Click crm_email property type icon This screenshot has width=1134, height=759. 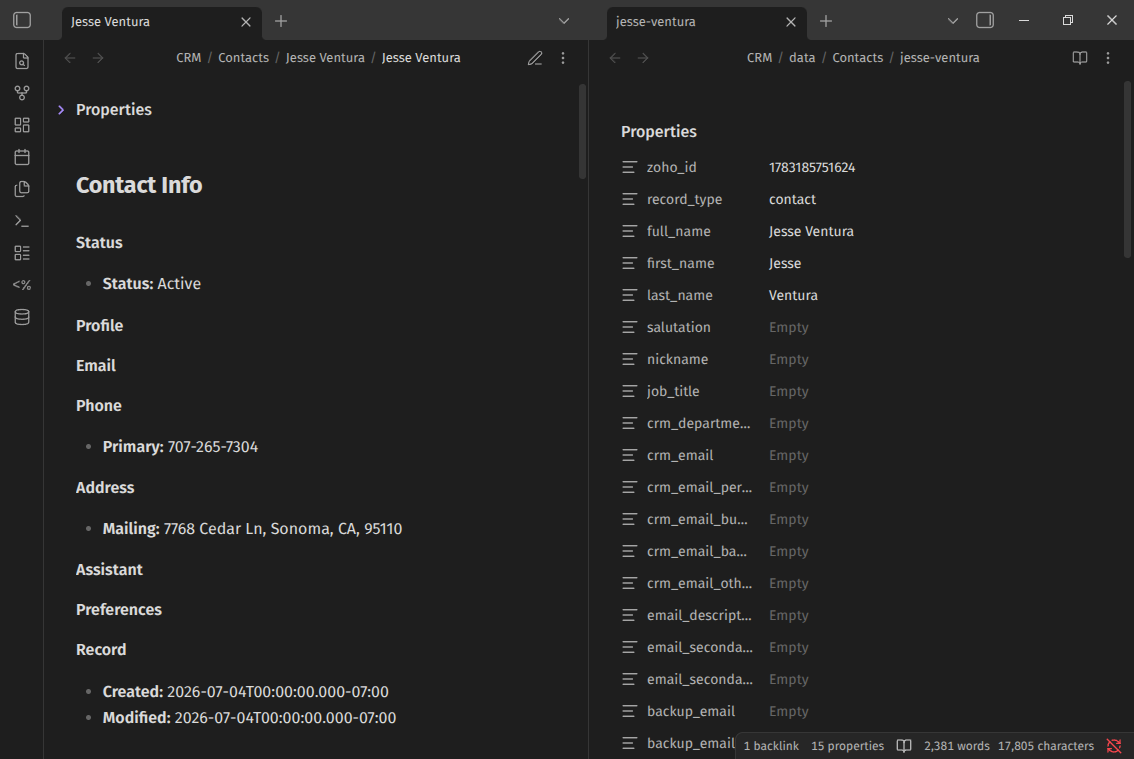pyautogui.click(x=630, y=455)
